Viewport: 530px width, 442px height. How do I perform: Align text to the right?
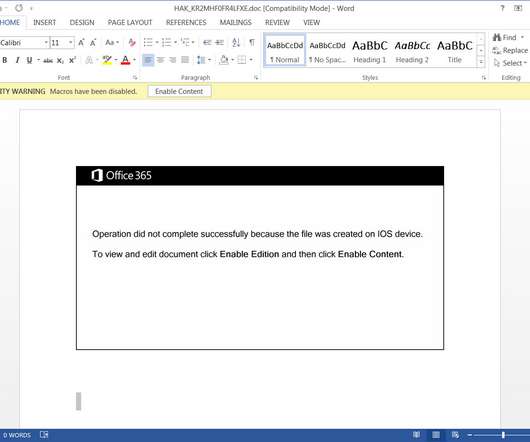click(x=173, y=60)
